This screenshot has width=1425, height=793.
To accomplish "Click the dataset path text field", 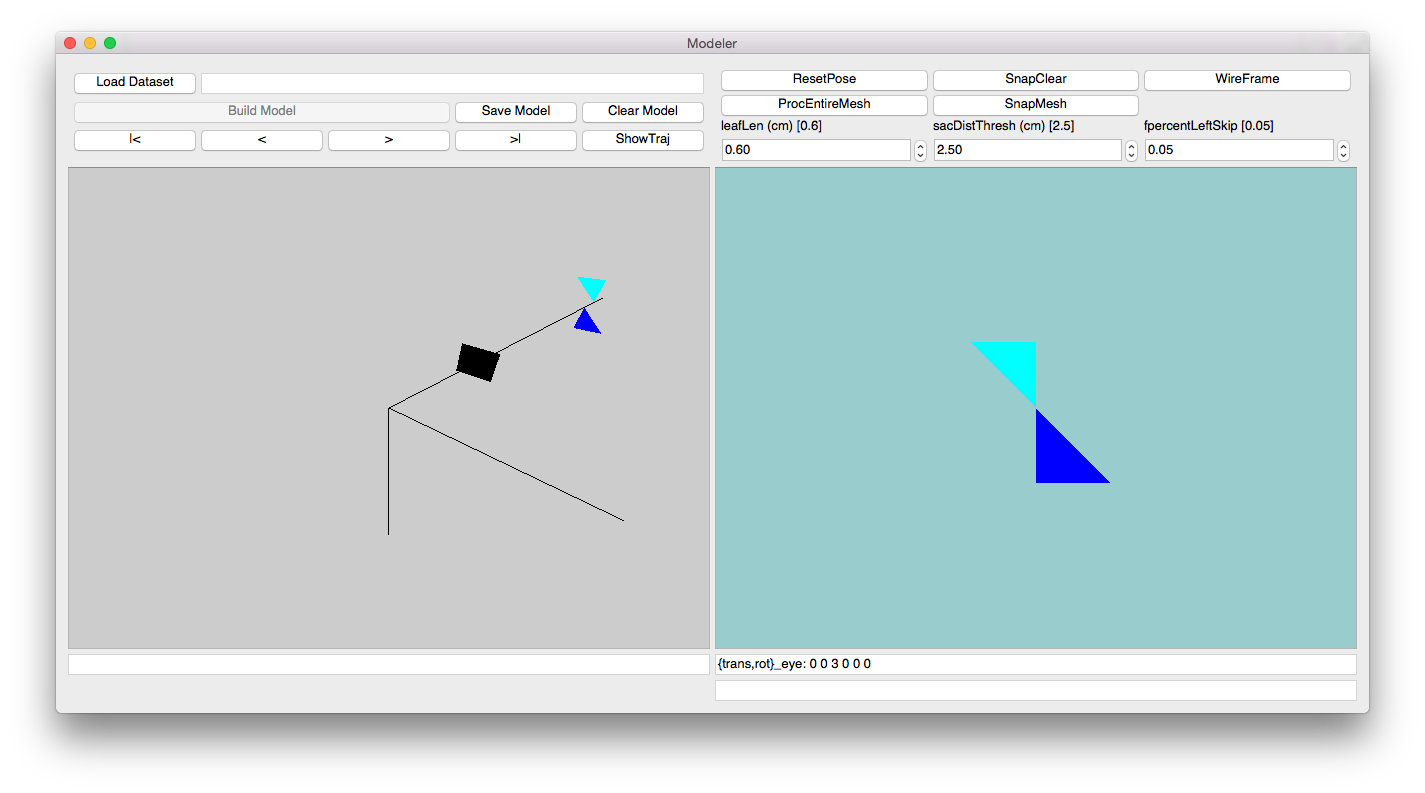I will click(x=452, y=83).
